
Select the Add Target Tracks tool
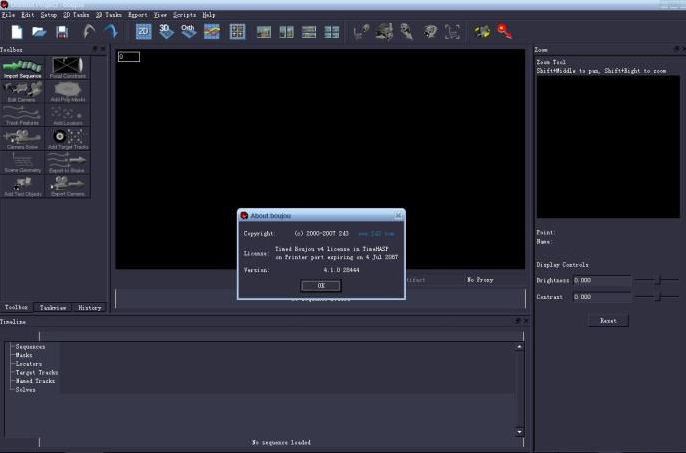click(67, 137)
